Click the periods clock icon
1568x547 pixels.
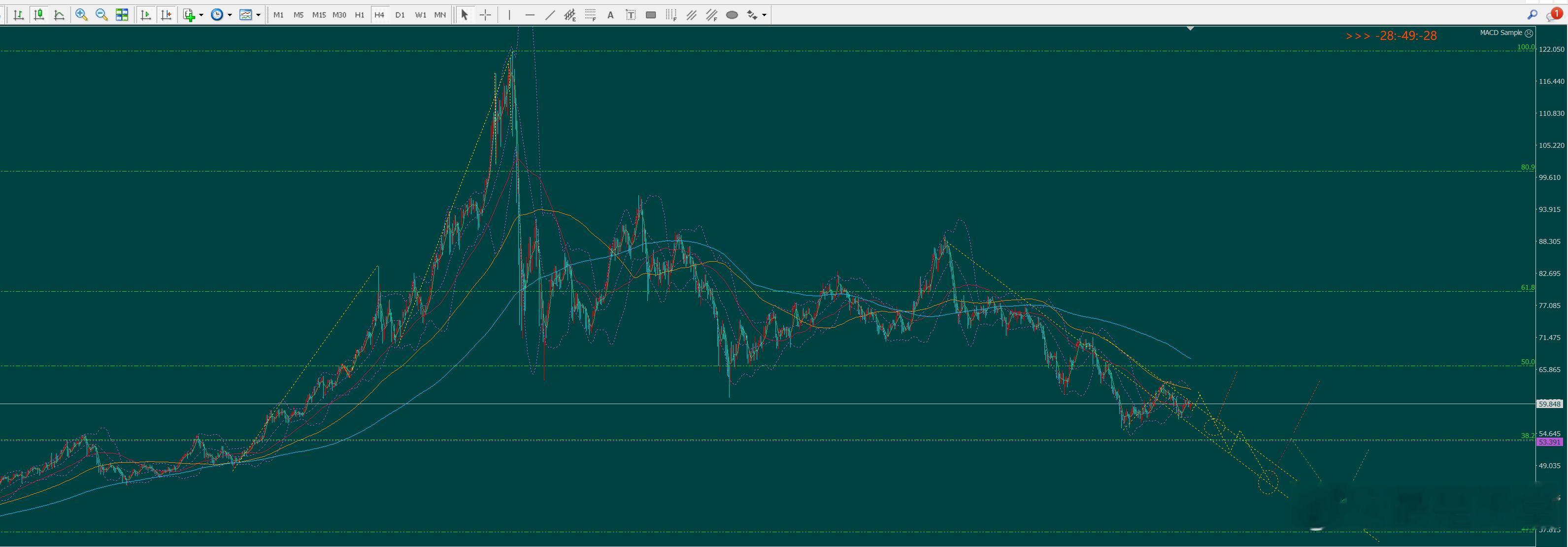point(217,15)
